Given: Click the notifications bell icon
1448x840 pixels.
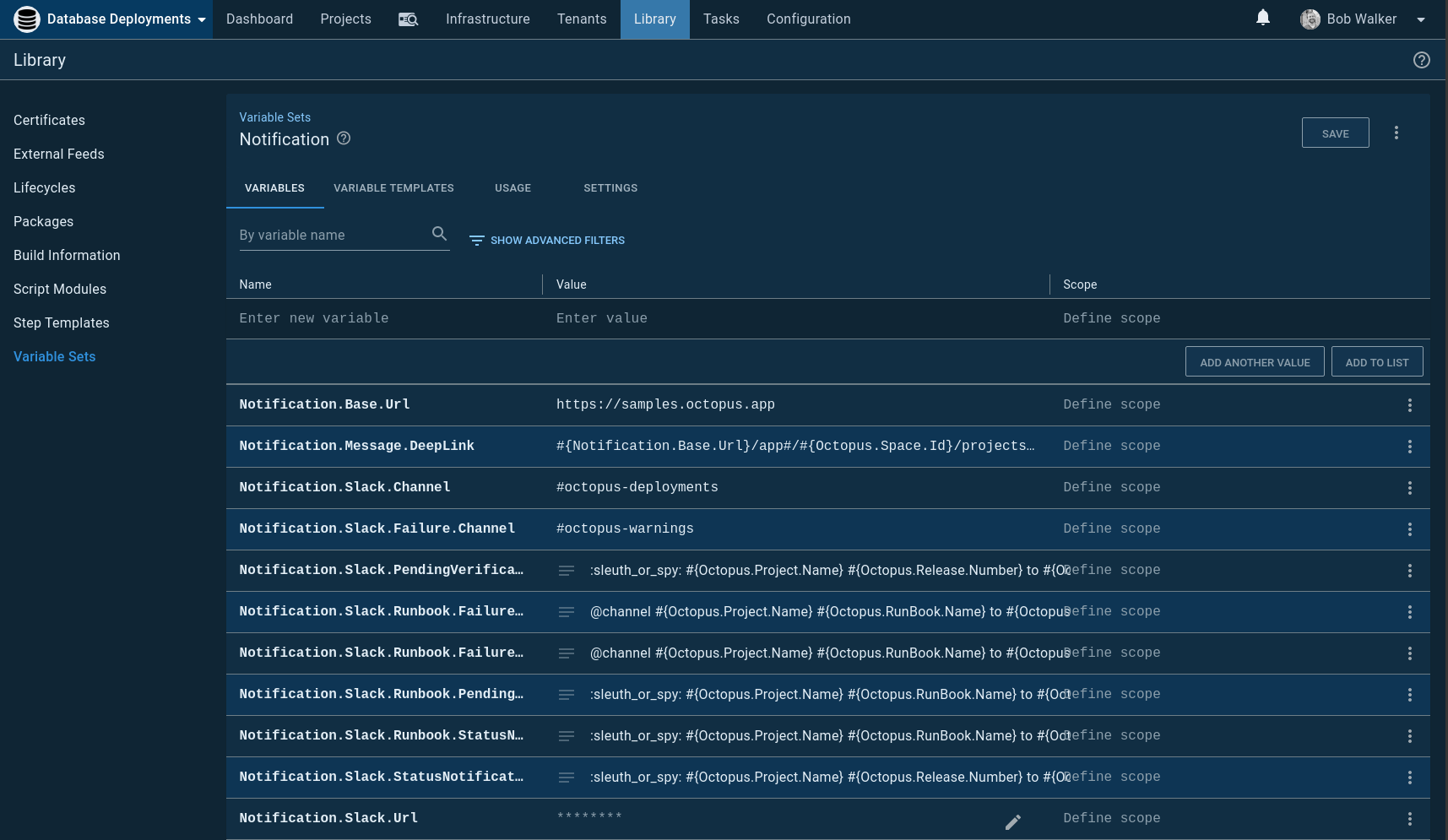Looking at the screenshot, I should pos(1262,18).
